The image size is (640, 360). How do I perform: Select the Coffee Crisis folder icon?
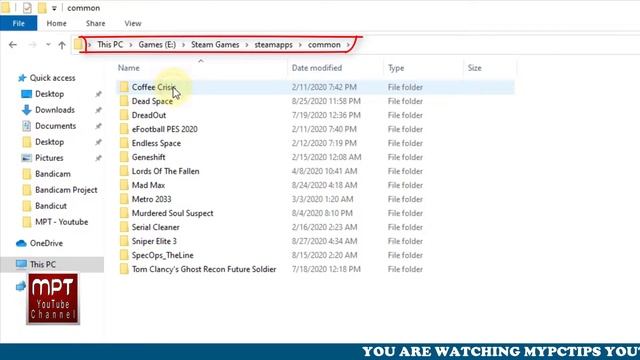[124, 87]
